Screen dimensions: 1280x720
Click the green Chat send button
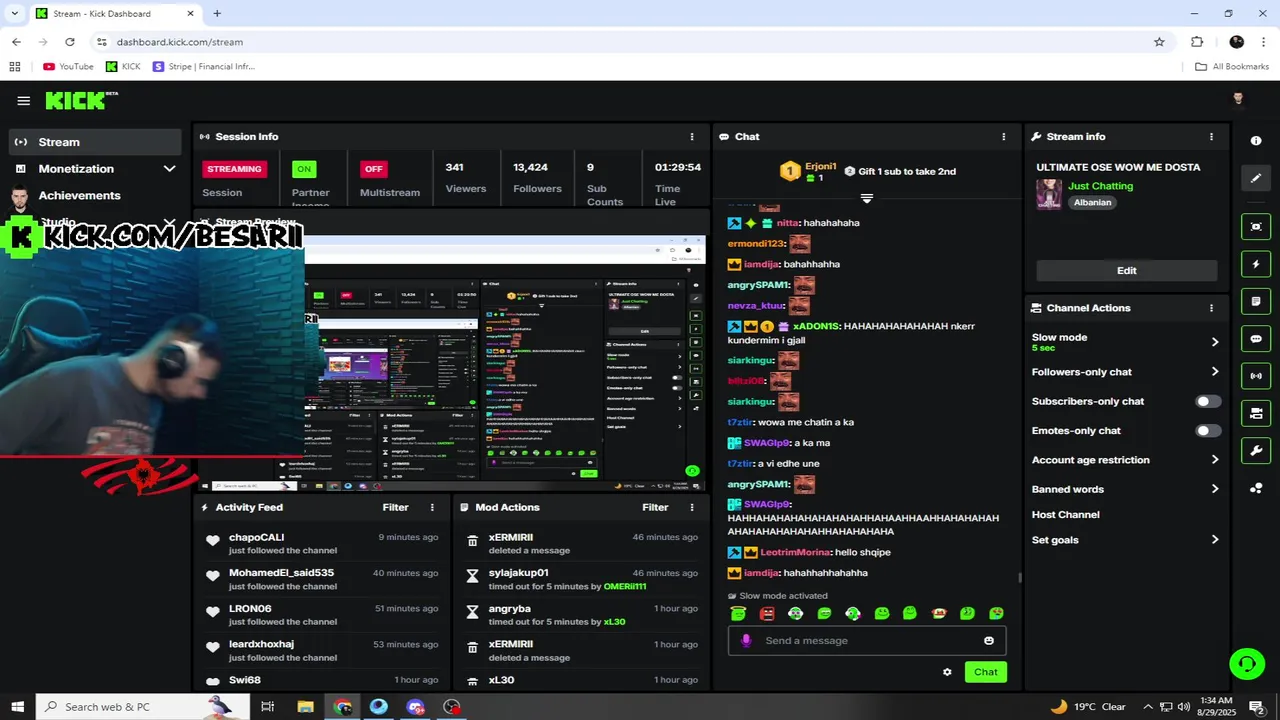click(x=985, y=672)
